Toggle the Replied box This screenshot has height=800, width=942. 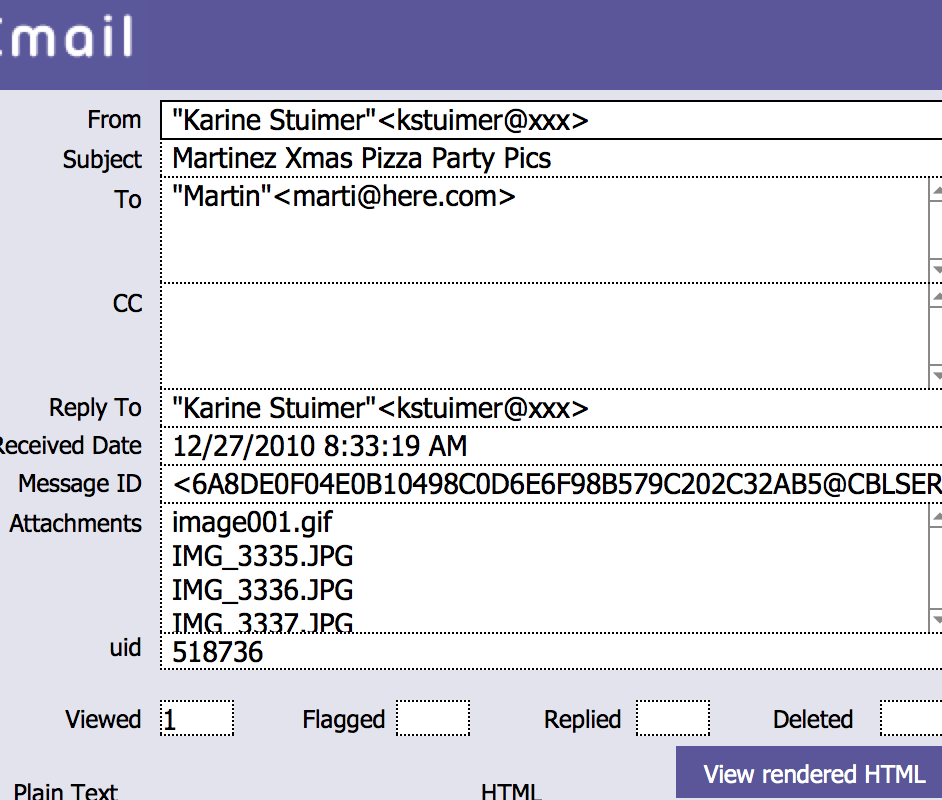click(673, 718)
